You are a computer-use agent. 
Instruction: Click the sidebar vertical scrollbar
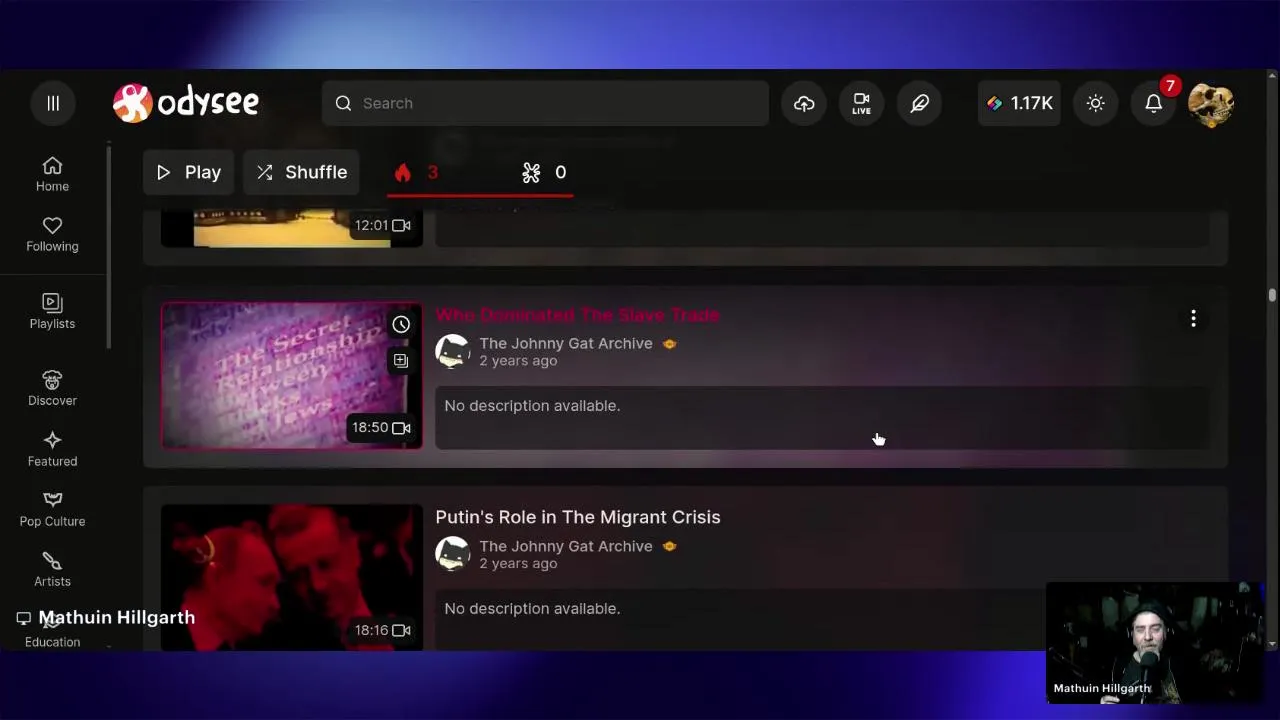pos(109,247)
